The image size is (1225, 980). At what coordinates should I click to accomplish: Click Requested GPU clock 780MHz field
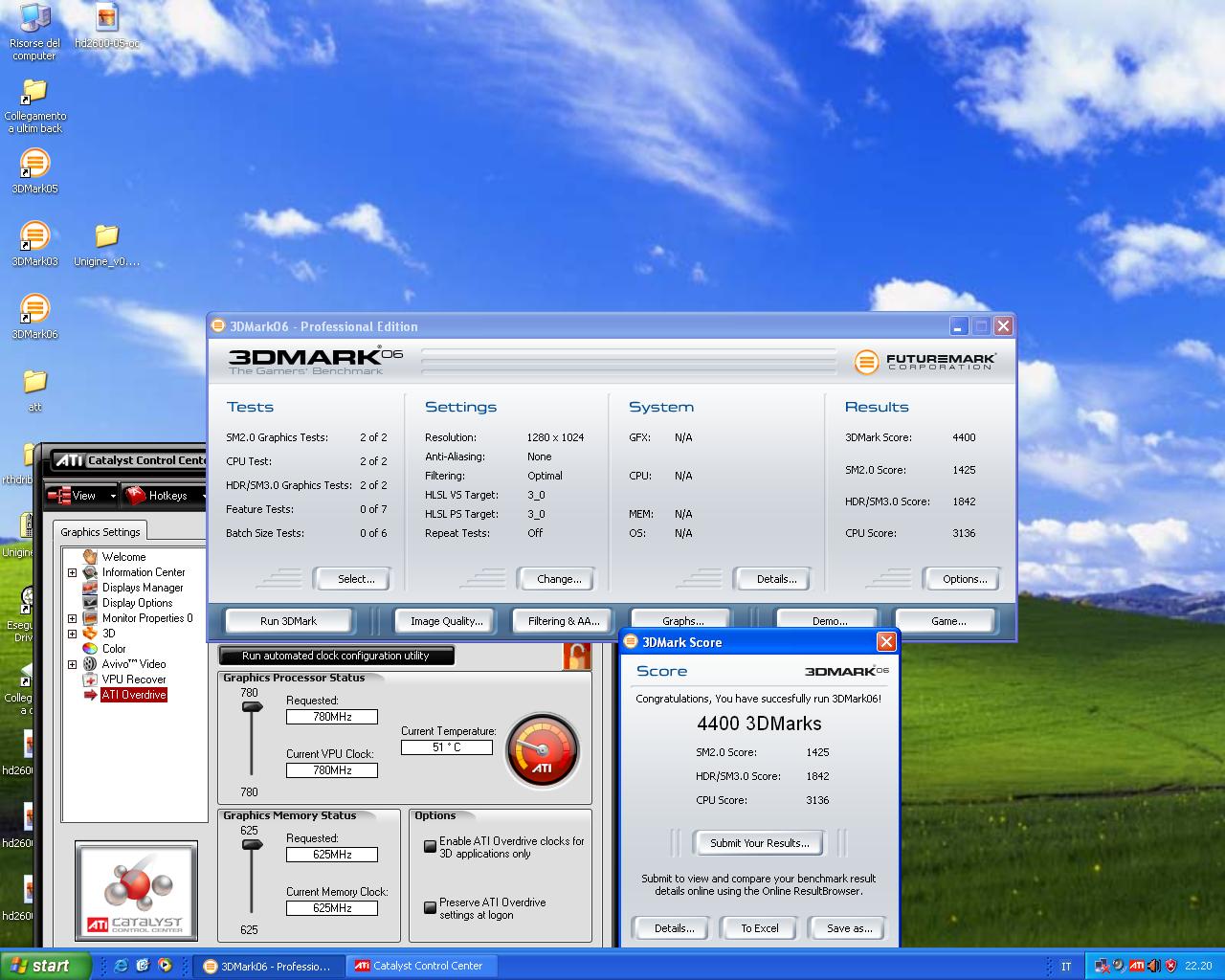[332, 717]
